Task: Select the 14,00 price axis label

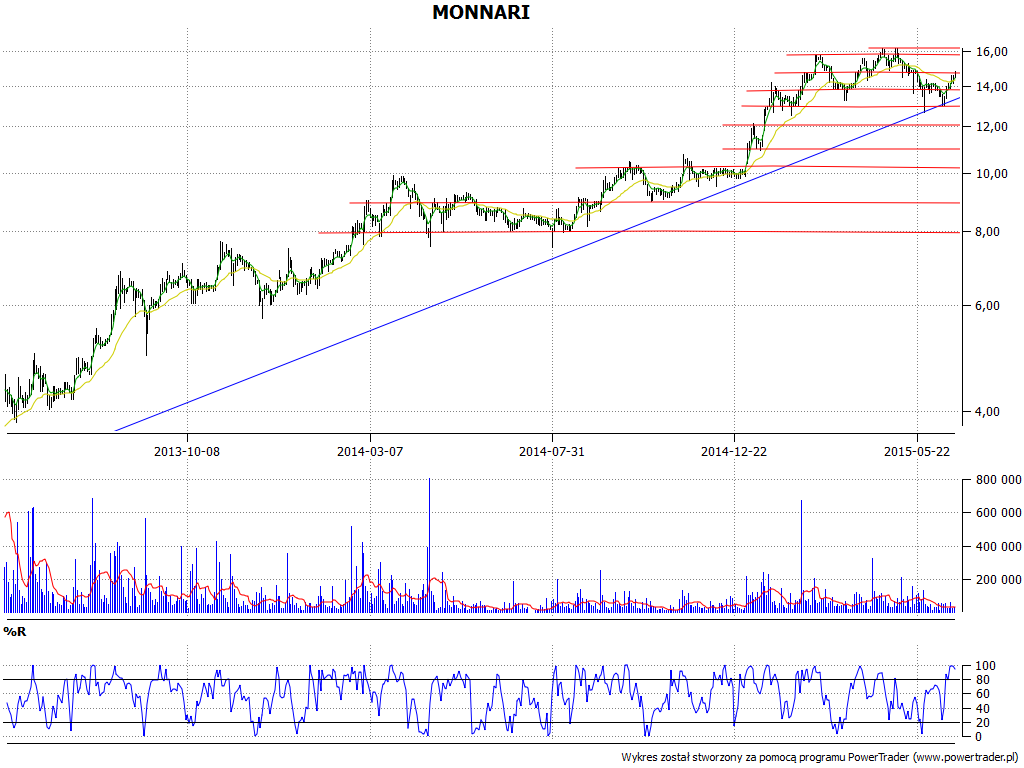Action: point(992,87)
